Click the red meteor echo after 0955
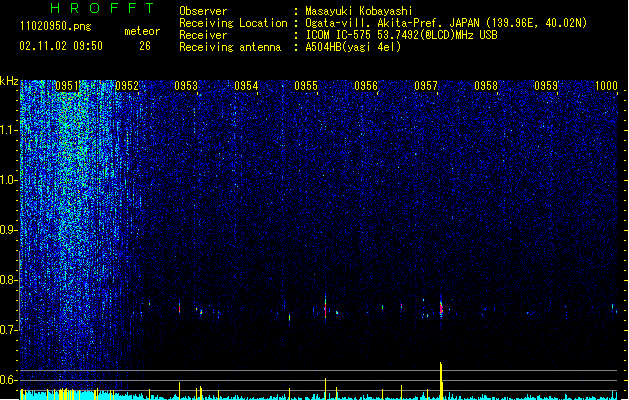Viewport: 629px width, 400px height. tap(325, 309)
